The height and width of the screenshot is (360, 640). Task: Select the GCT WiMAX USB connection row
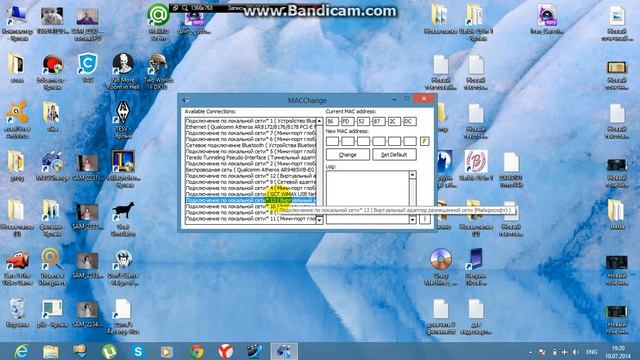click(x=251, y=194)
